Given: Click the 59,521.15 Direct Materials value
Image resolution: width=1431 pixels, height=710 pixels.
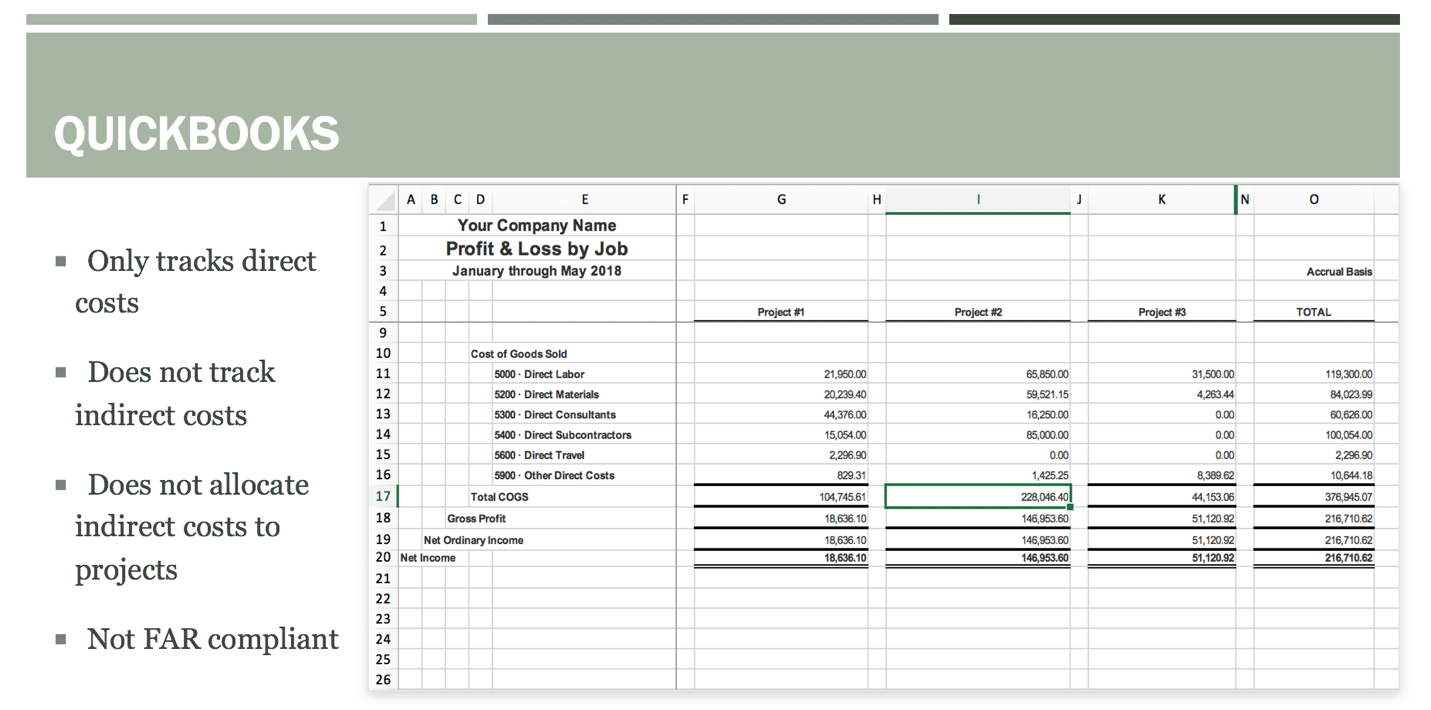Looking at the screenshot, I should pos(1046,394).
